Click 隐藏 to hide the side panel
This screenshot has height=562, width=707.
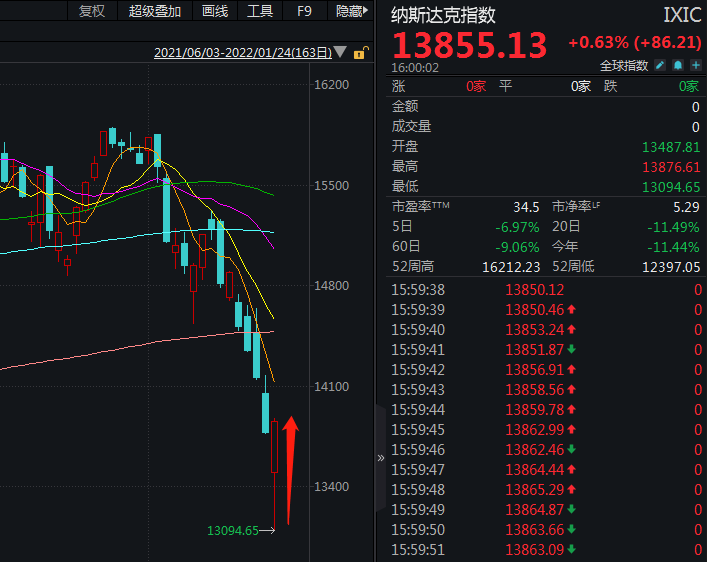tap(352, 11)
